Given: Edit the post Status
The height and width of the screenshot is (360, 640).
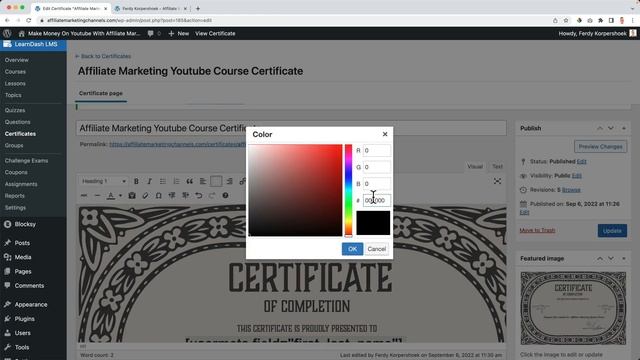Looking at the screenshot, I should point(582,162).
